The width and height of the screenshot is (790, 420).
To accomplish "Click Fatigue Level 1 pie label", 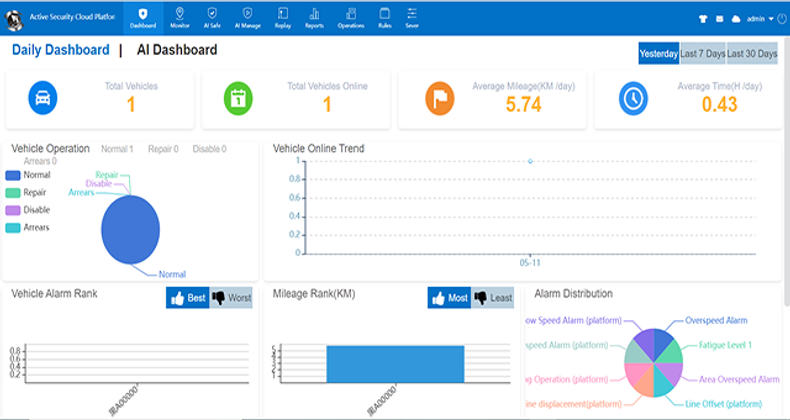I will [725, 345].
